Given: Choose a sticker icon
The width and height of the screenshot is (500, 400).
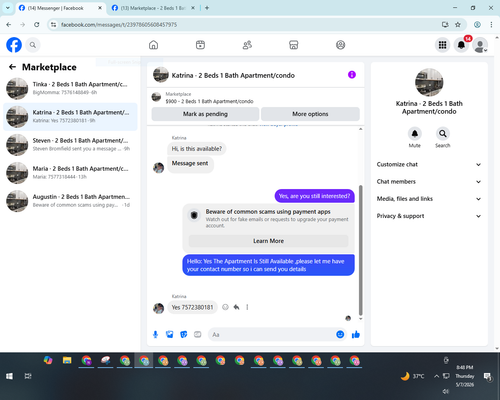Looking at the screenshot, I should (x=184, y=334).
